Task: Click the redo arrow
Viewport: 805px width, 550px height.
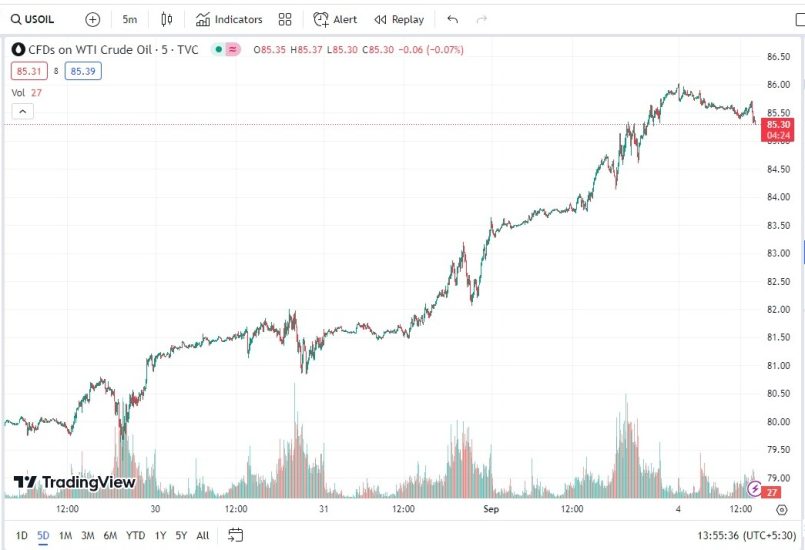Action: 482,19
